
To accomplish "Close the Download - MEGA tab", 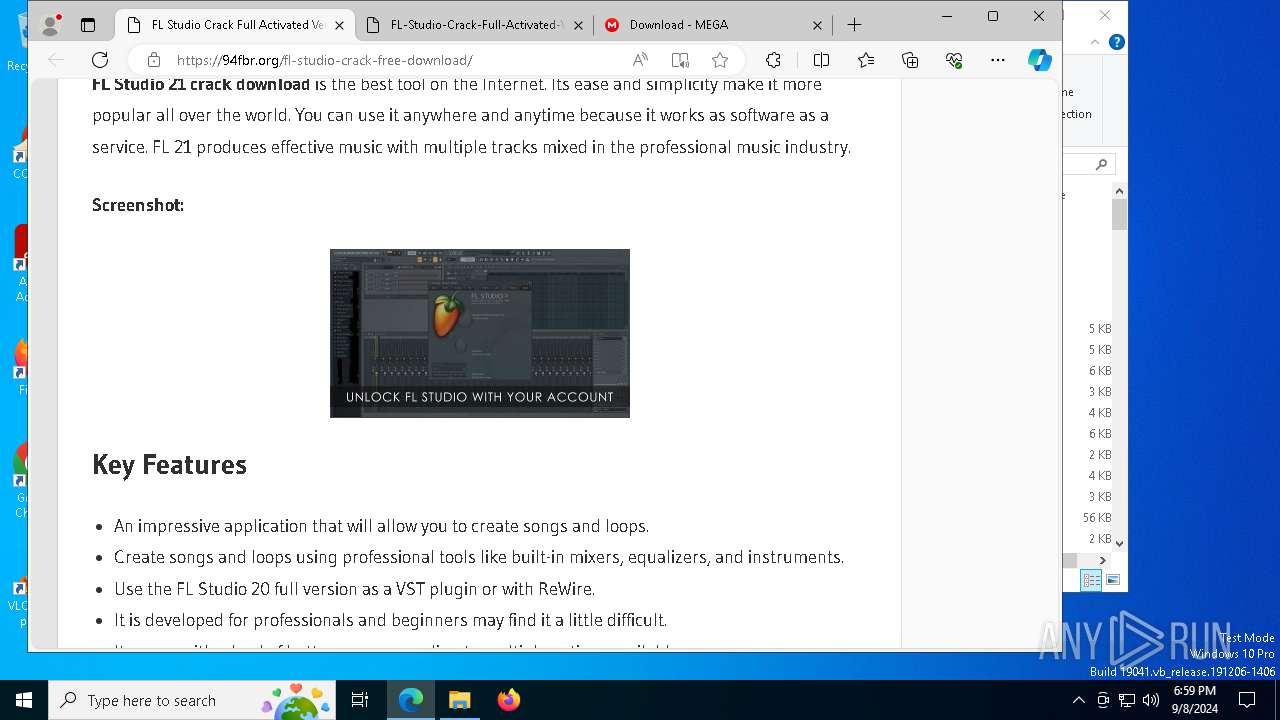I will pyautogui.click(x=817, y=25).
